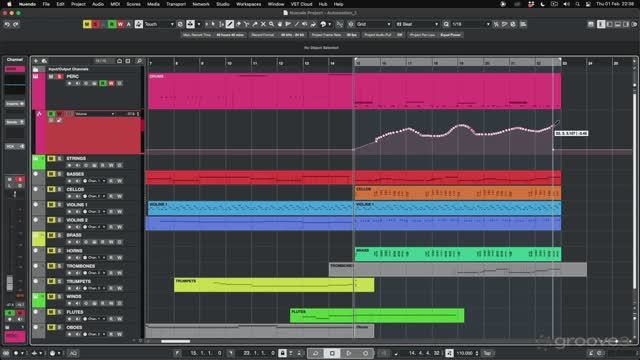Open the 1/16 quantize preset dropdown
The width and height of the screenshot is (640, 360).
[471, 24]
